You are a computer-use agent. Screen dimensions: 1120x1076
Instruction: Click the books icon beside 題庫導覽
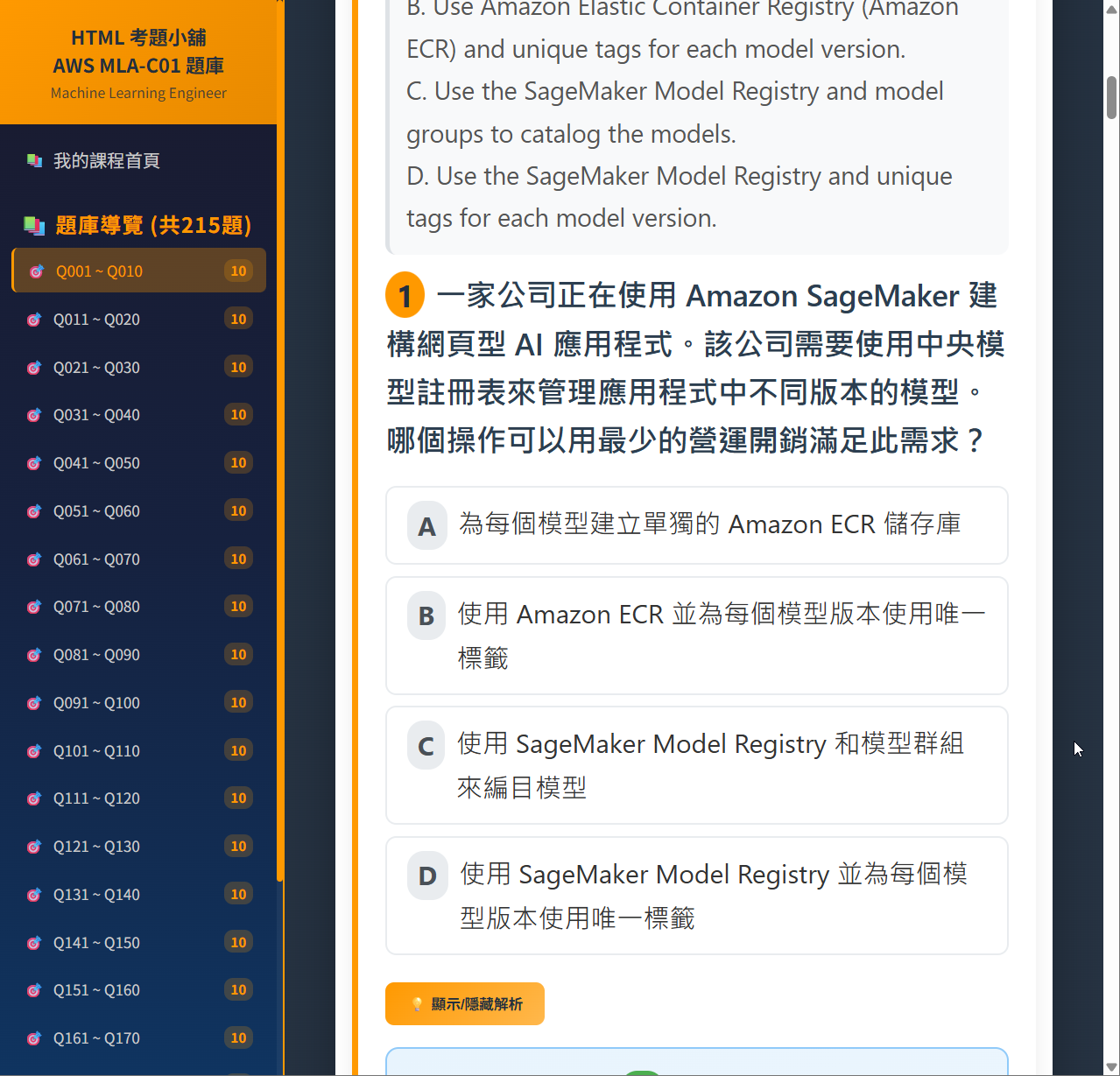(x=34, y=226)
